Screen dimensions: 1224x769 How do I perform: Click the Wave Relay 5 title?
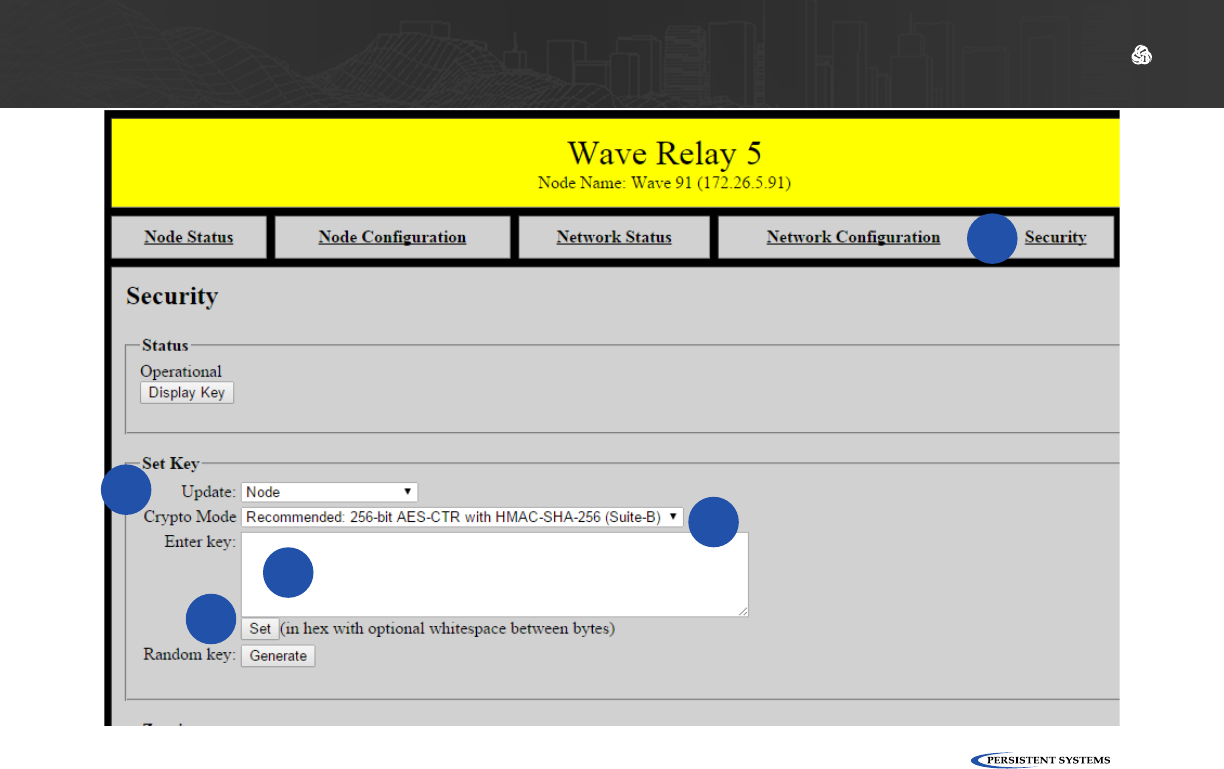pos(664,153)
